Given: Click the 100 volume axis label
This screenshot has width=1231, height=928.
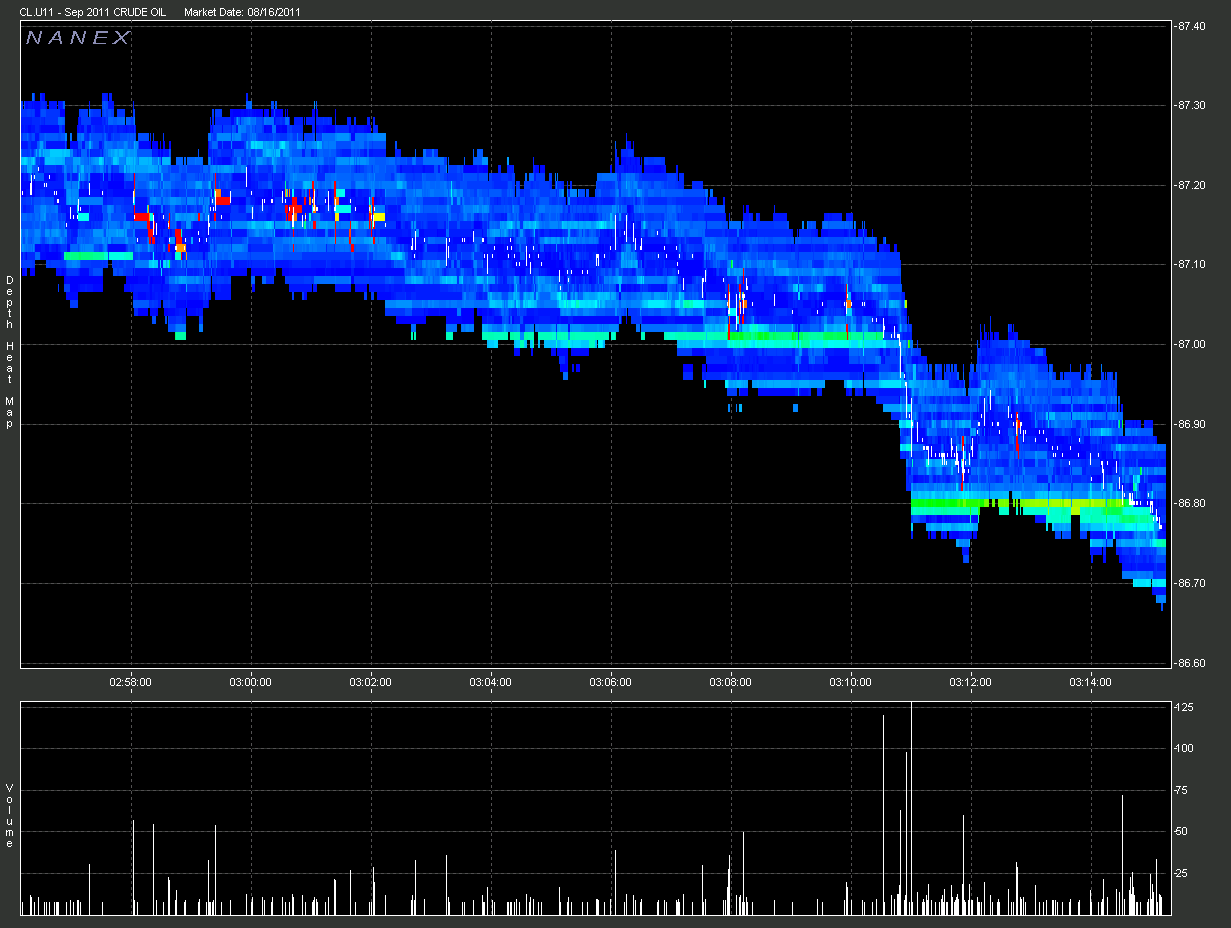Looking at the screenshot, I should (x=1185, y=748).
